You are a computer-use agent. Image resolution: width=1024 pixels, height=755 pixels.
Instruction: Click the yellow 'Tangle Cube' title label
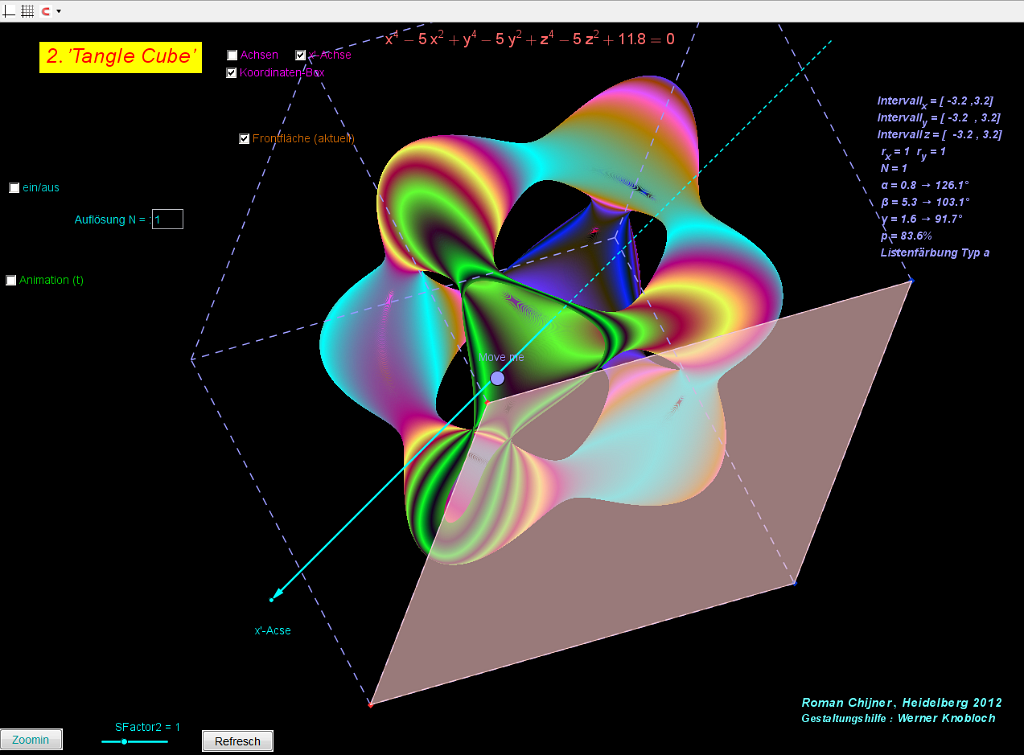point(120,57)
